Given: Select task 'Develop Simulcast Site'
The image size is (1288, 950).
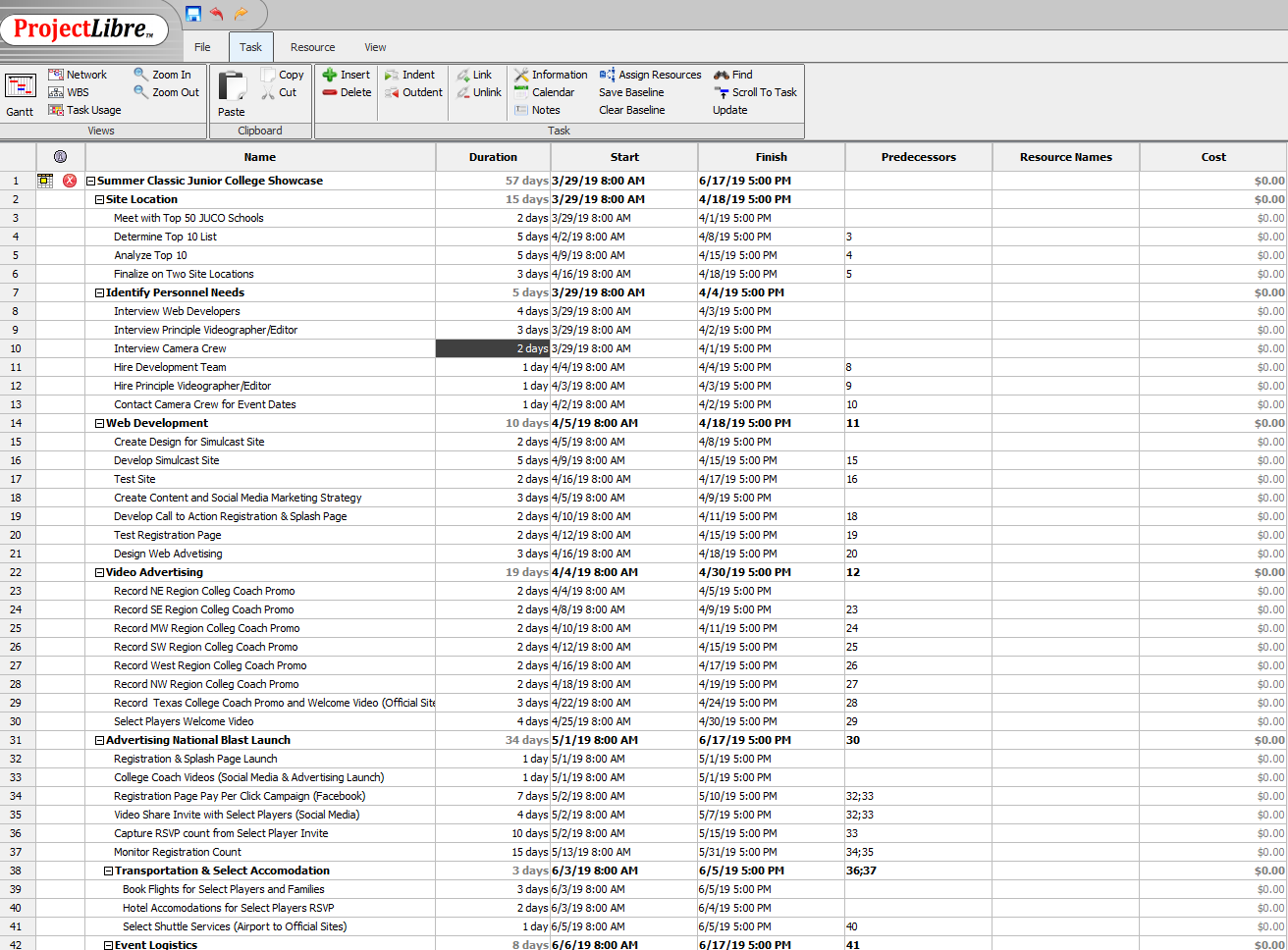Looking at the screenshot, I should [167, 460].
